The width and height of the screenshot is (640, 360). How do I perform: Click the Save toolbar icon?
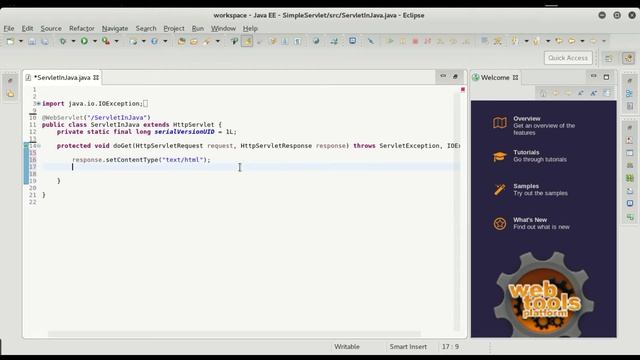pyautogui.click(x=32, y=41)
